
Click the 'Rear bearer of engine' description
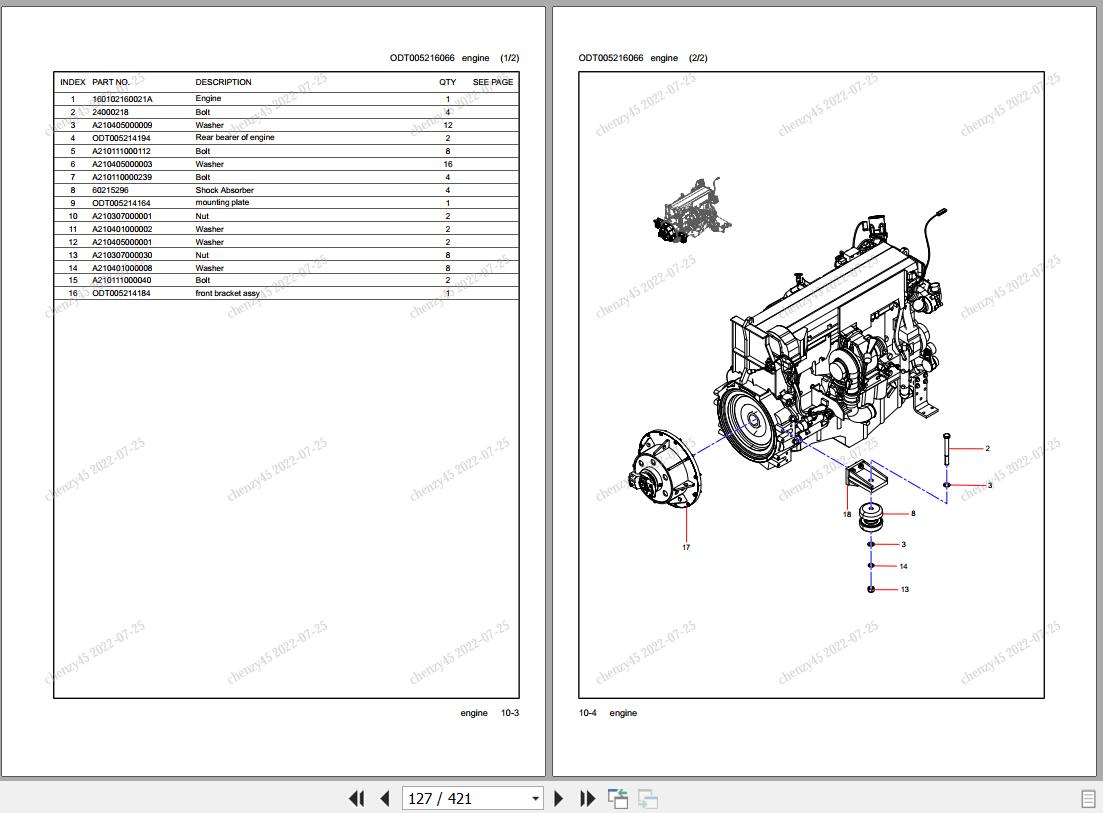tap(234, 138)
